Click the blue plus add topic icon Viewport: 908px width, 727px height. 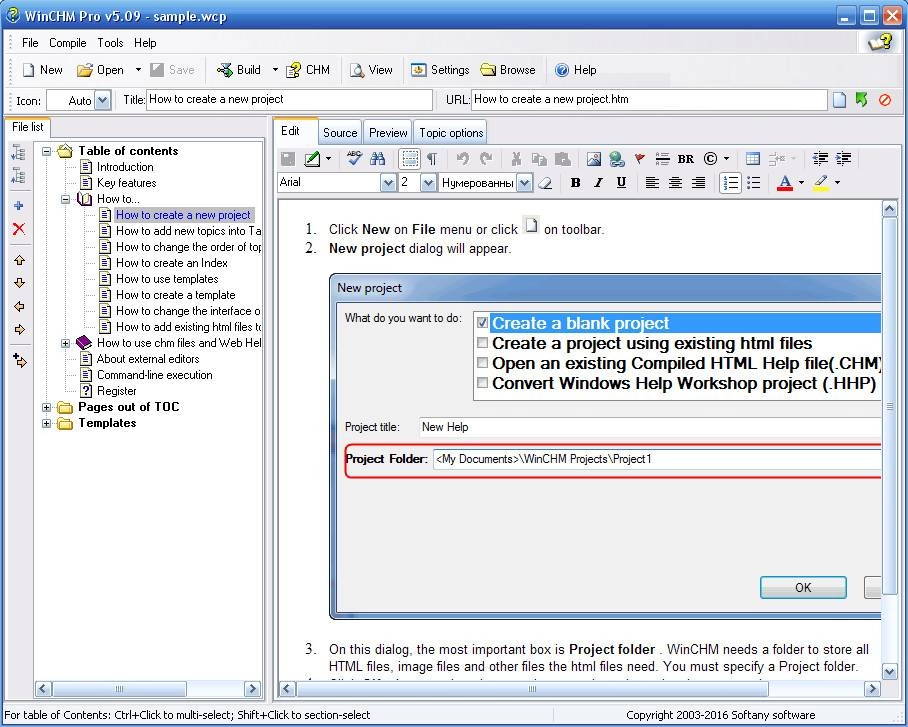tap(19, 206)
